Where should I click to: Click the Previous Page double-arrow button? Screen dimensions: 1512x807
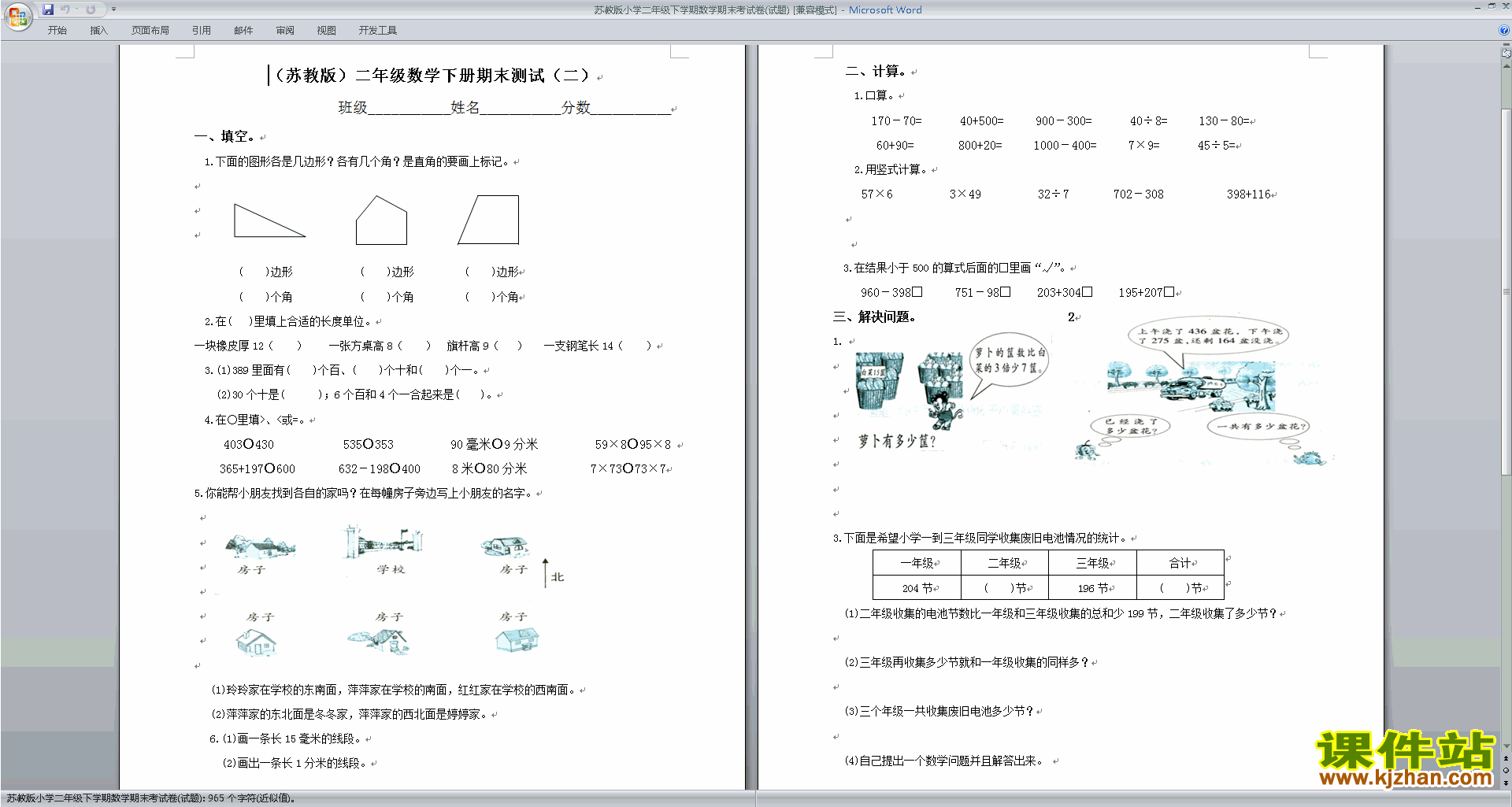click(1506, 759)
